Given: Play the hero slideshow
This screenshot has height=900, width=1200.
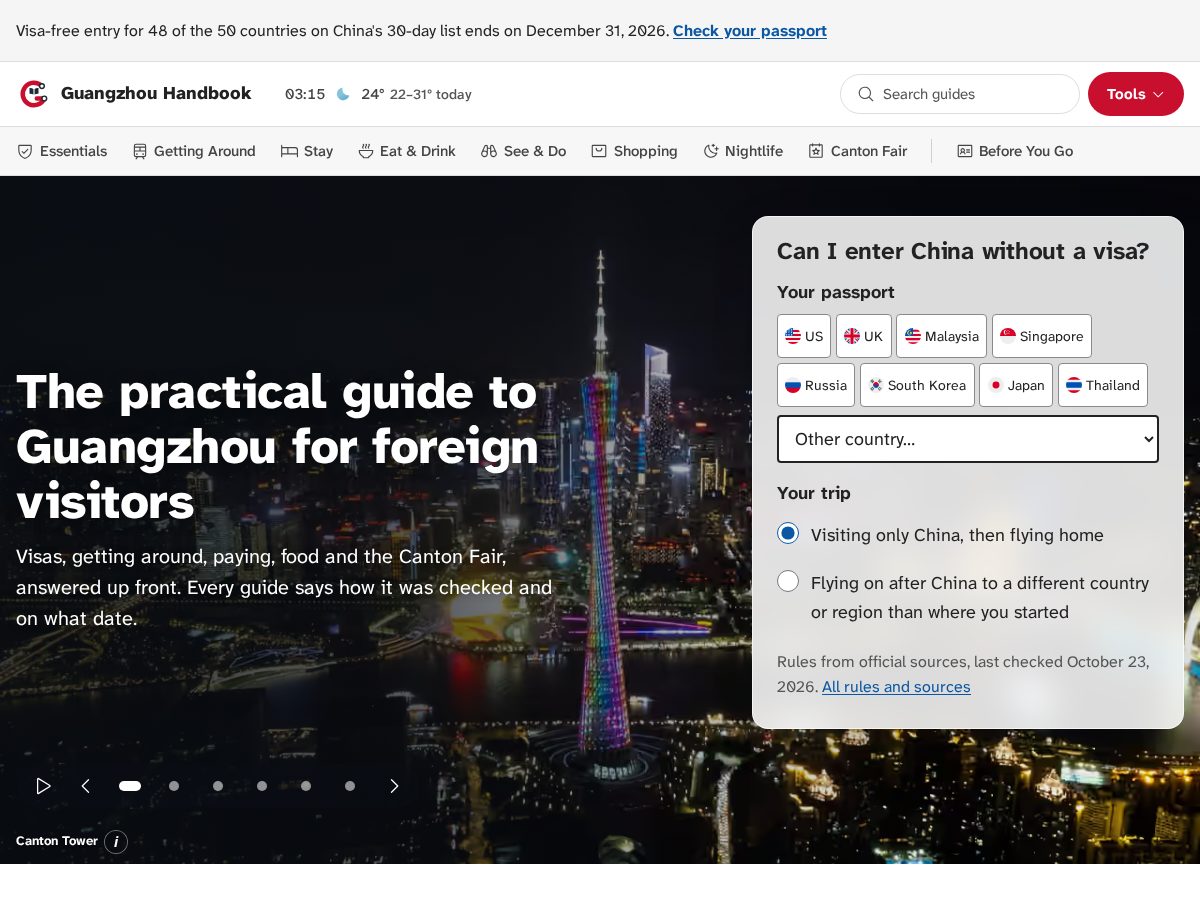Looking at the screenshot, I should click(43, 786).
